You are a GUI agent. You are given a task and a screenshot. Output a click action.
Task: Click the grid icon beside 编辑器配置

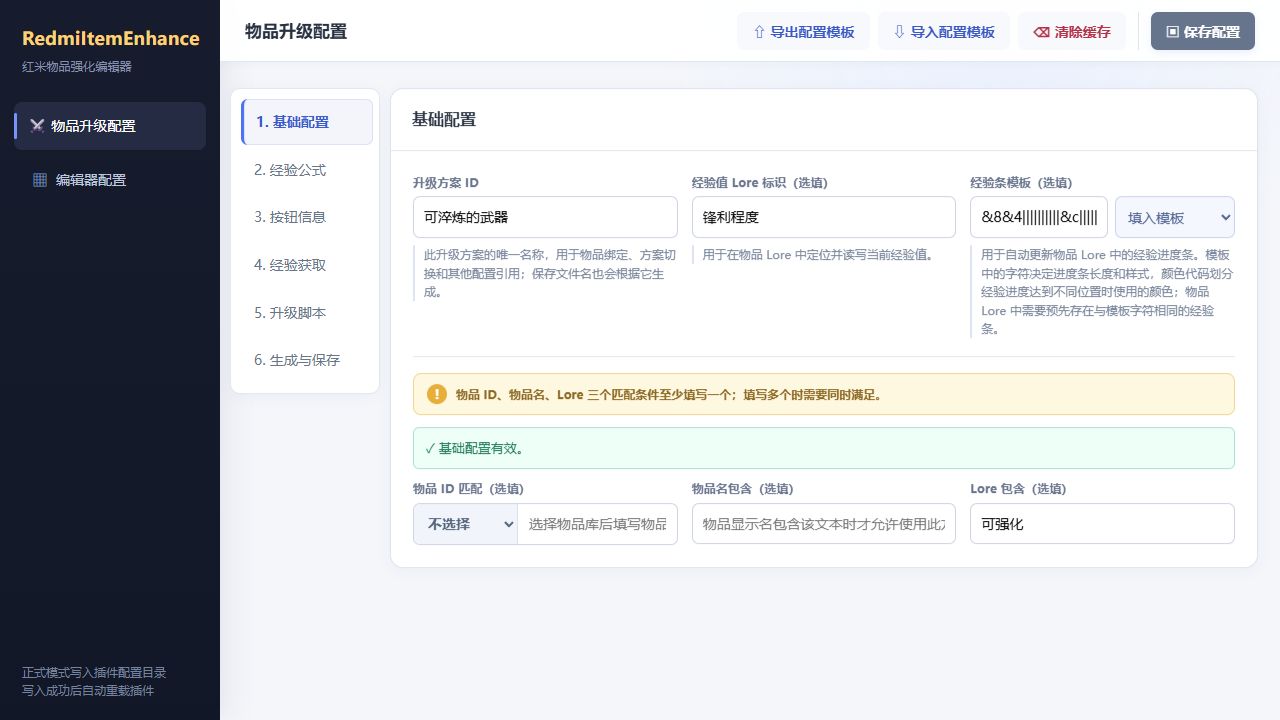point(40,180)
